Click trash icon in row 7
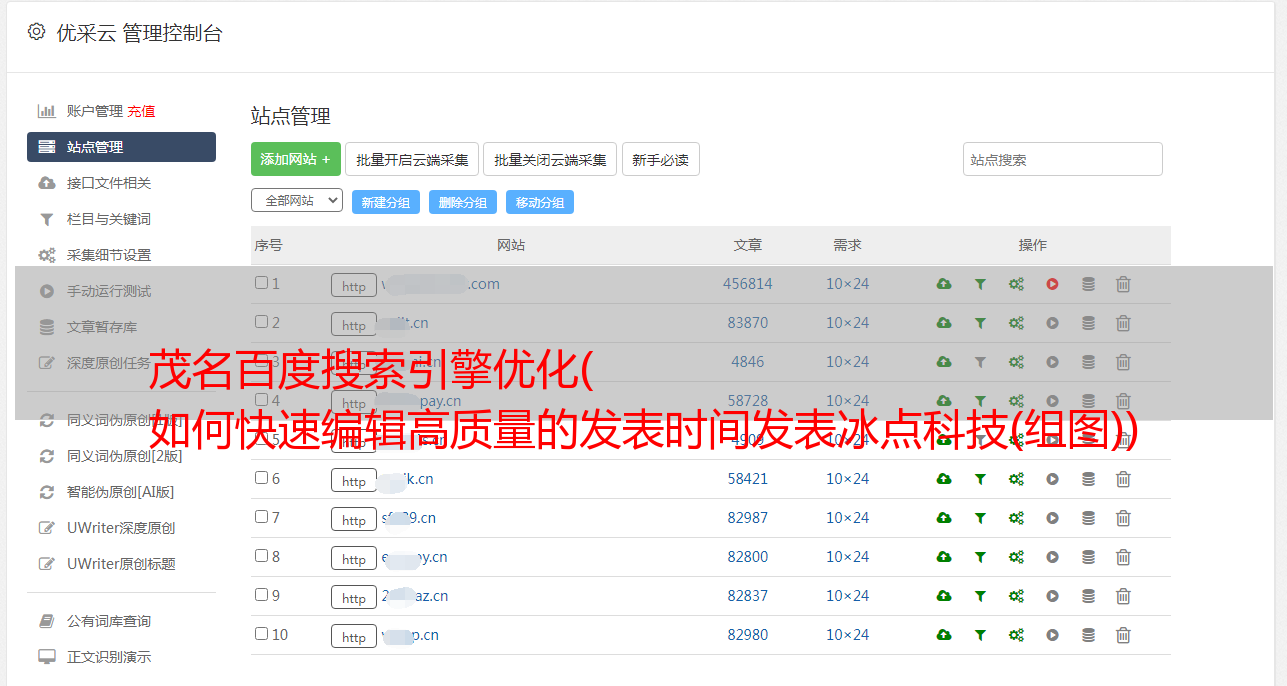1287x686 pixels. (1123, 518)
